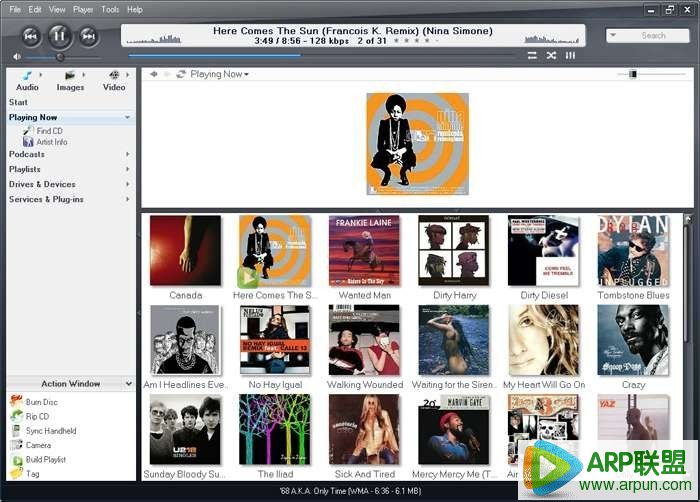This screenshot has height=502, width=700.
Task: Click the Camera action
Action: (30, 445)
